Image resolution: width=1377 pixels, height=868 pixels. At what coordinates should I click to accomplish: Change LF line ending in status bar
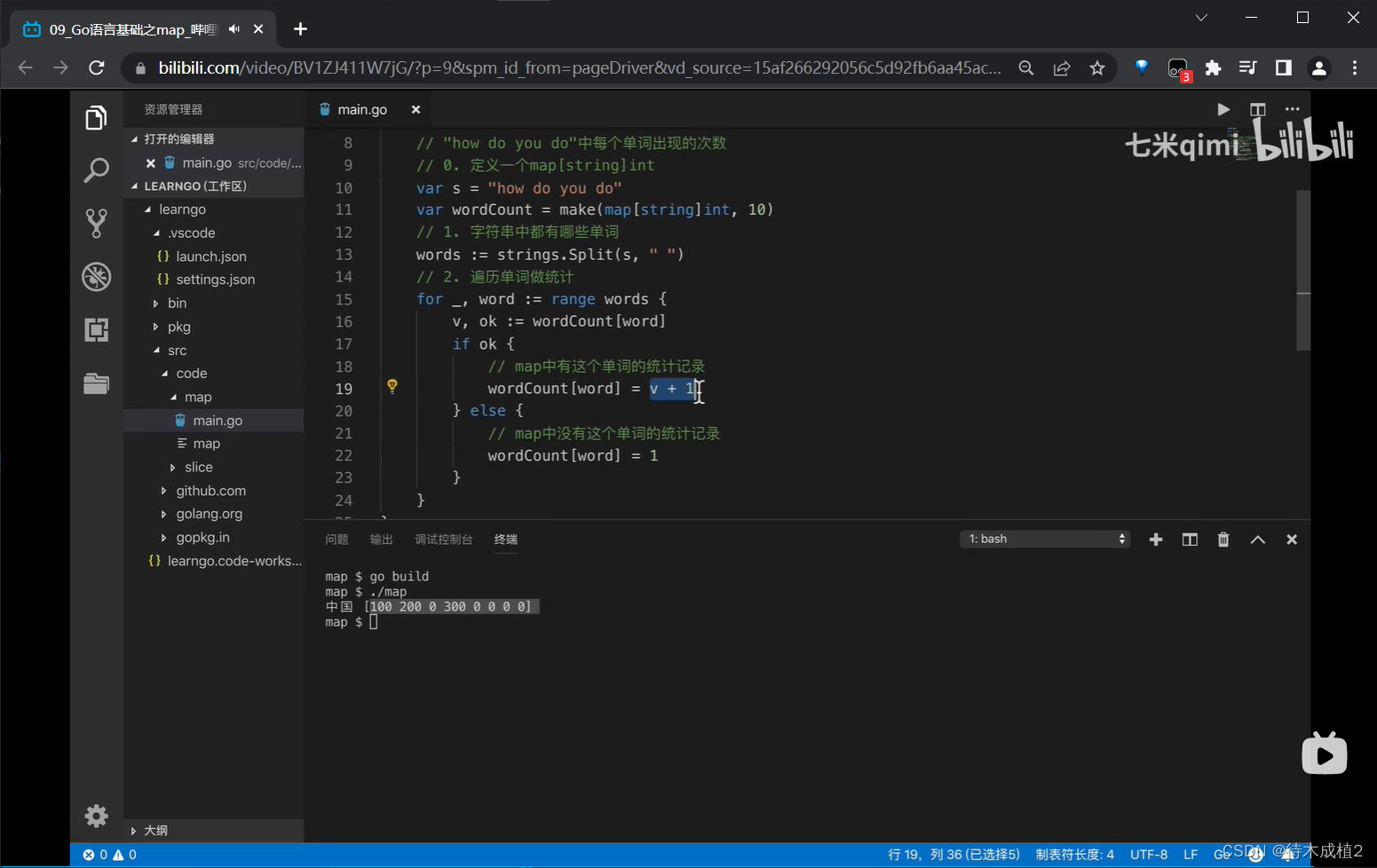pos(1191,855)
